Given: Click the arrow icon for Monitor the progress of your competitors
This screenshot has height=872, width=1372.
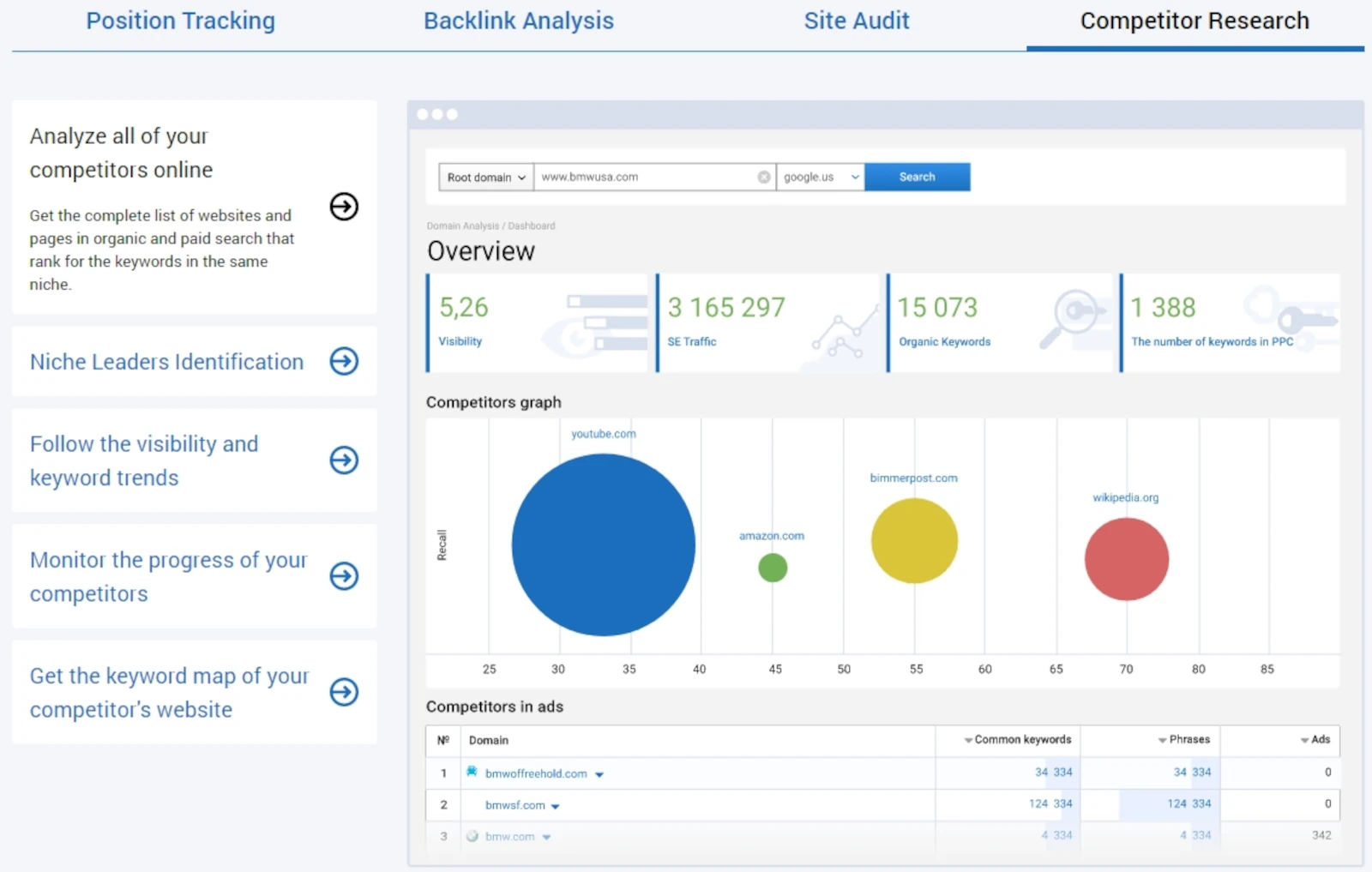Looking at the screenshot, I should tap(344, 576).
